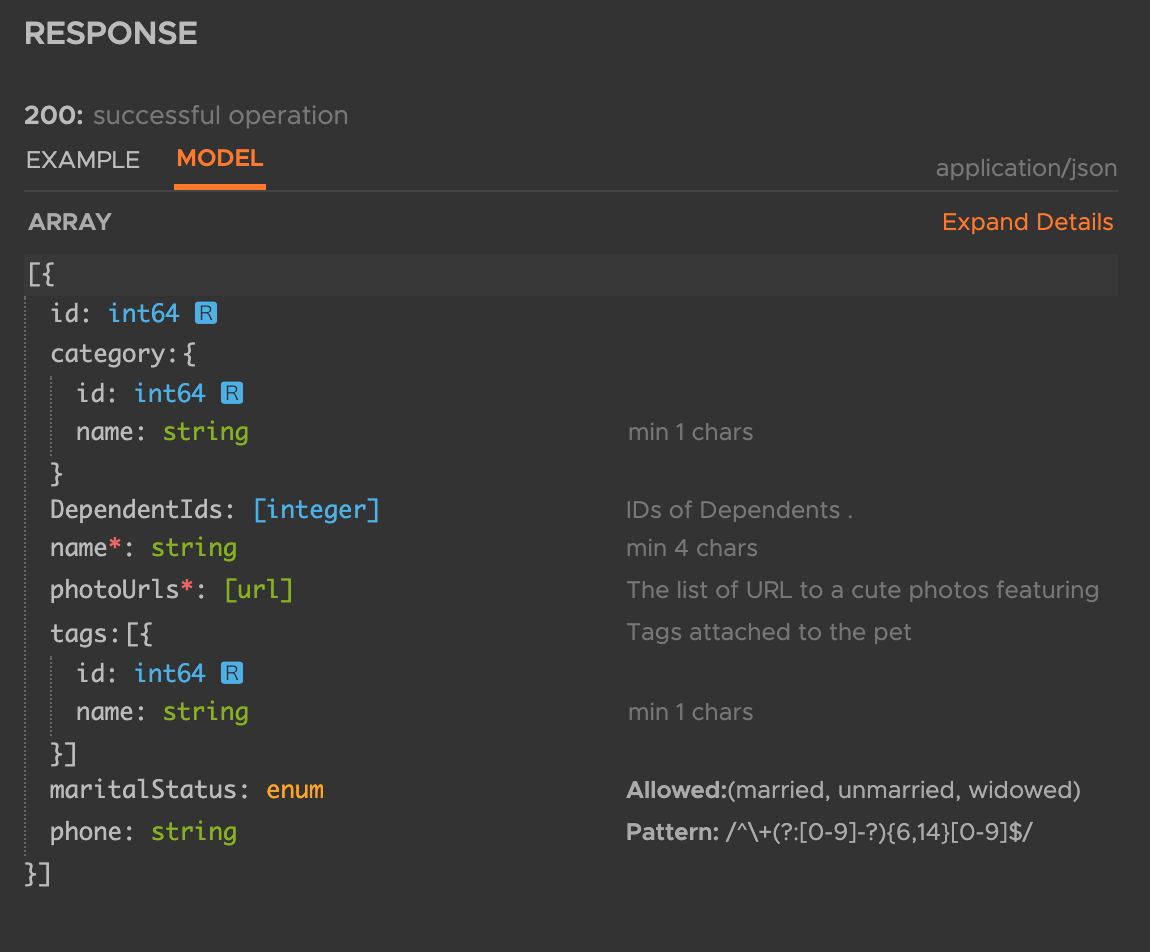The width and height of the screenshot is (1150, 952).
Task: Select the MODEL tab
Action: click(x=220, y=159)
